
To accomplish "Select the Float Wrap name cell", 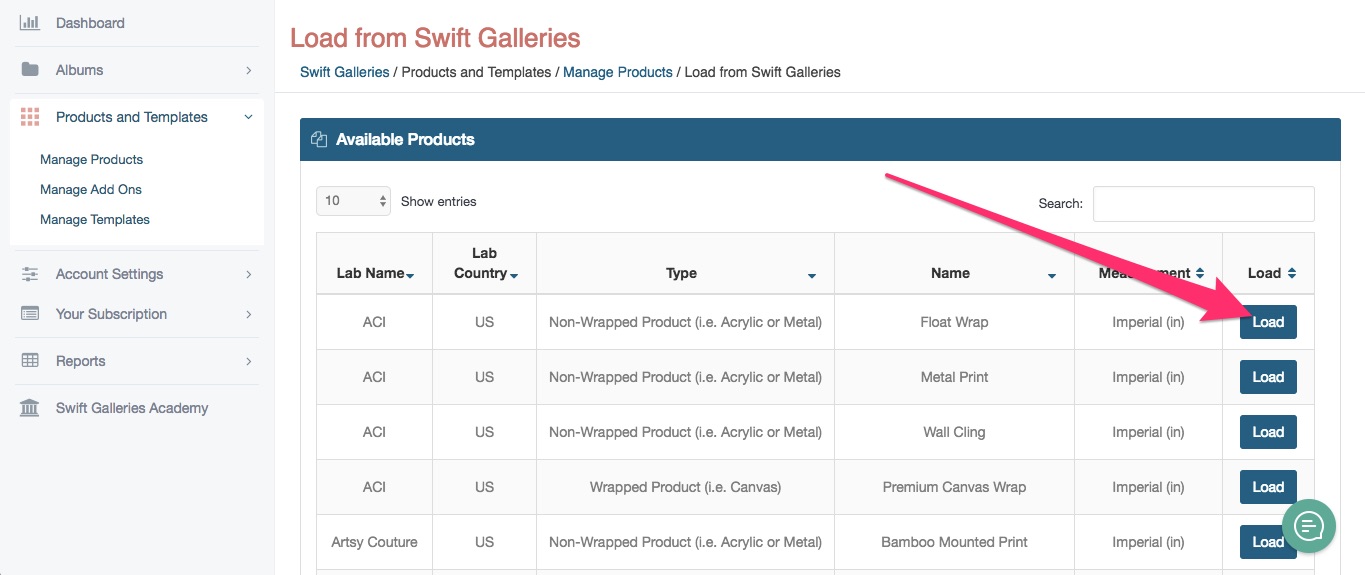I will pyautogui.click(x=954, y=322).
